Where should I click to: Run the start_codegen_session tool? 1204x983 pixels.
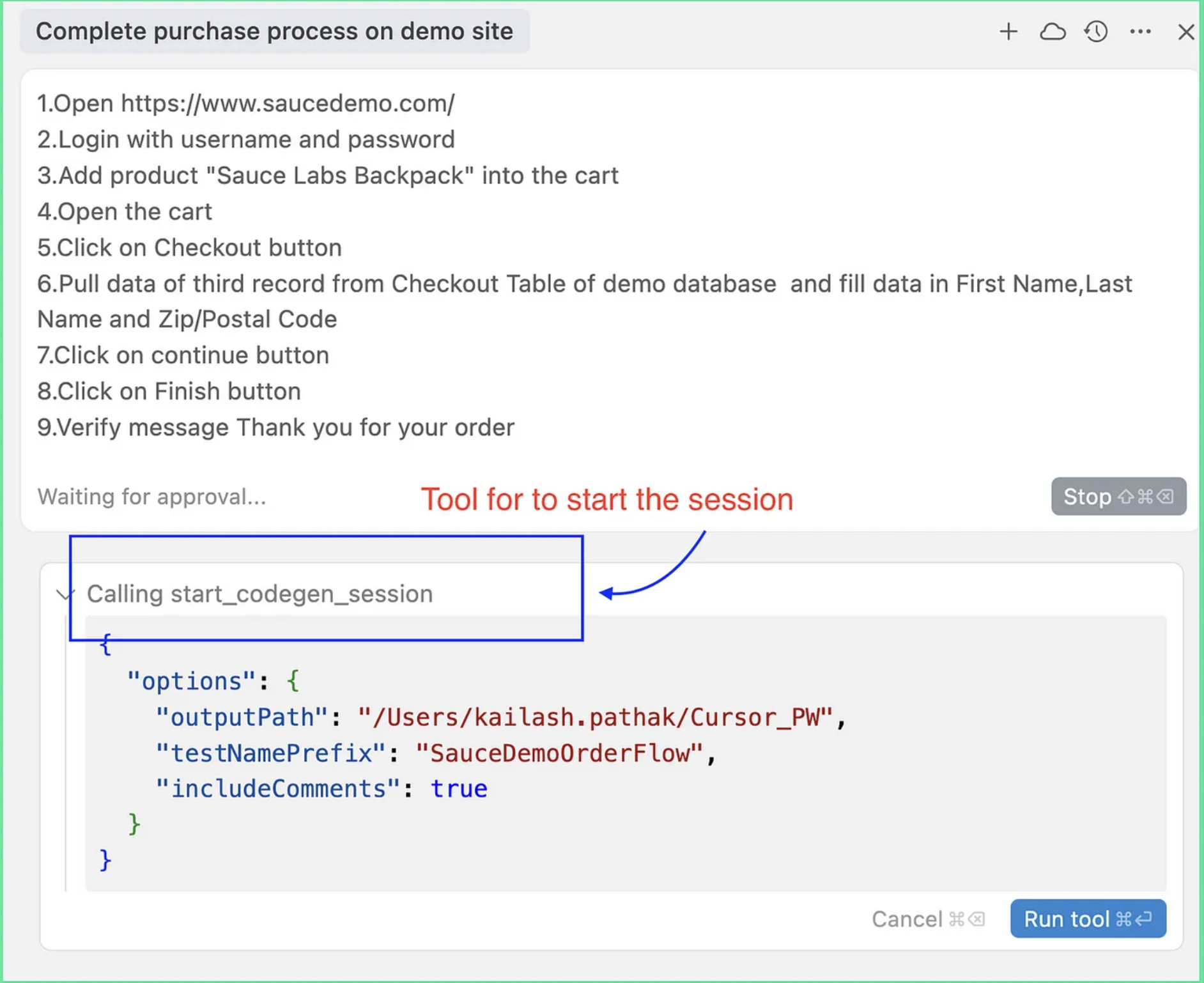[x=1087, y=918]
